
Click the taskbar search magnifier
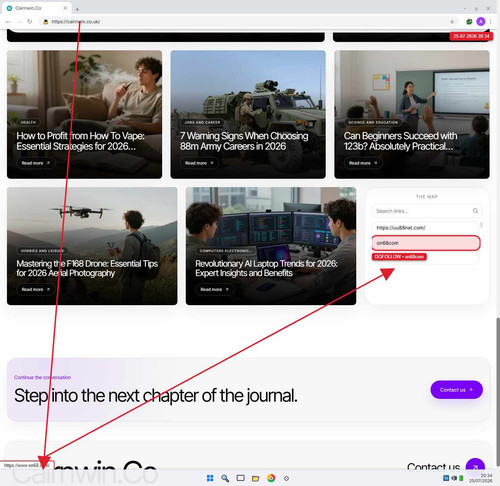[x=225, y=478]
